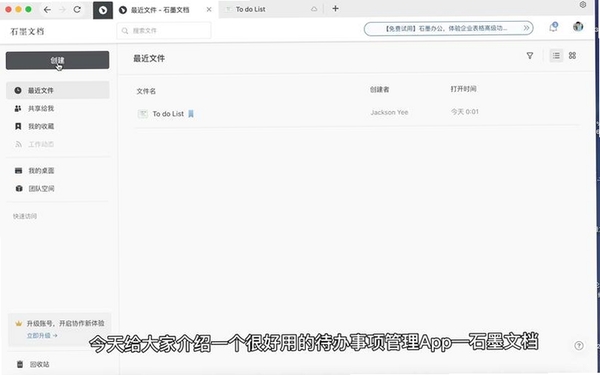Open a new tab with plus icon

pos(335,9)
